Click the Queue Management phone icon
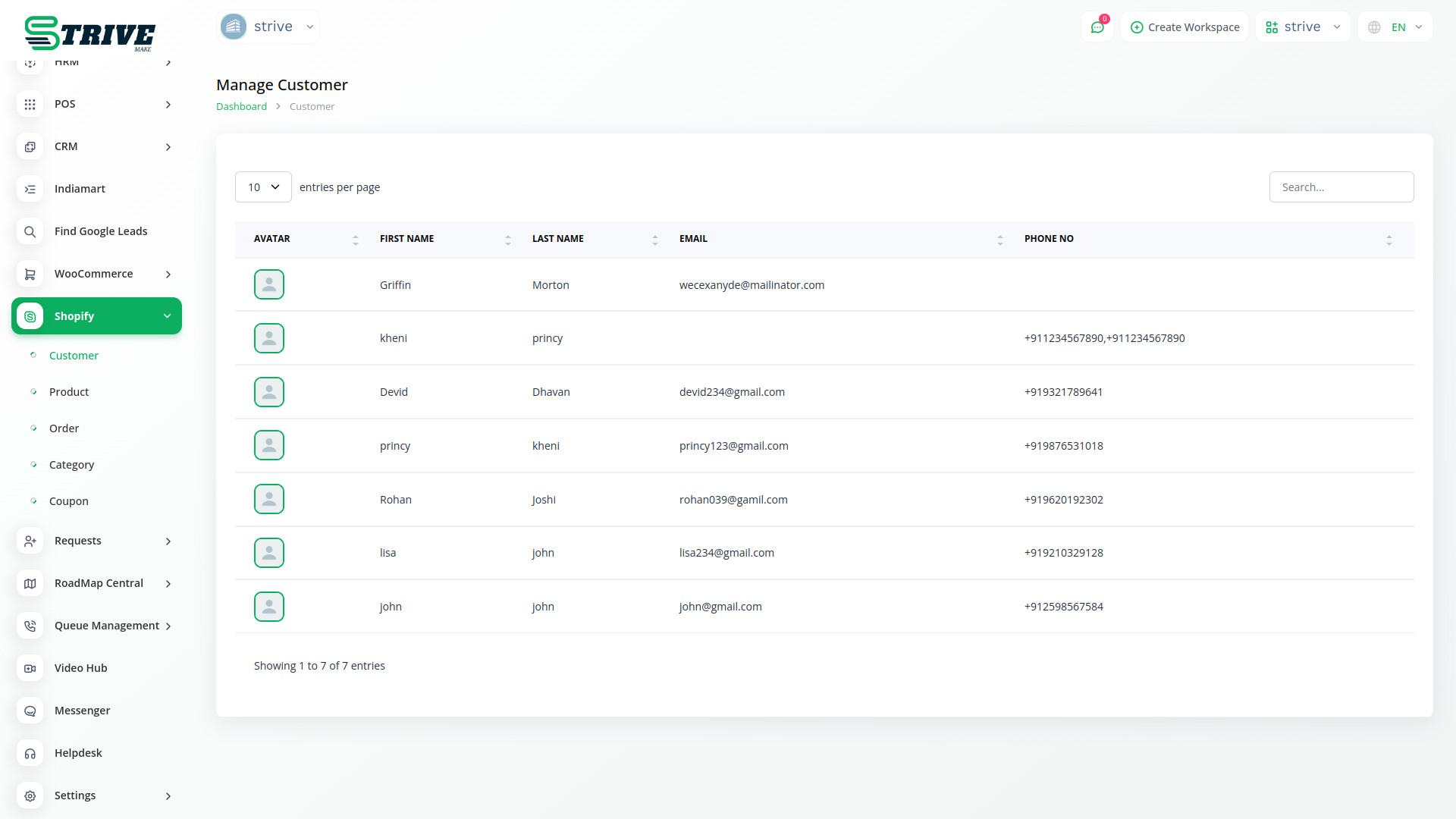This screenshot has width=1456, height=819. (x=30, y=626)
